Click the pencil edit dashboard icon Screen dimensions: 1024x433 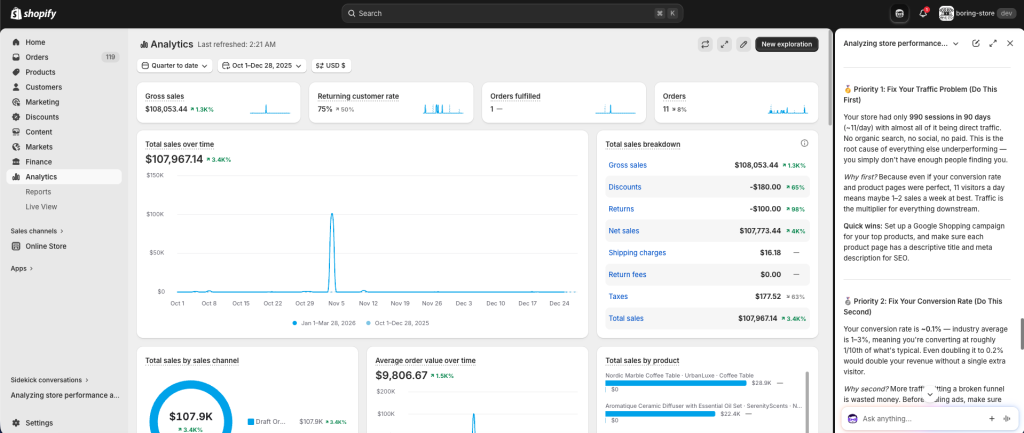tap(743, 44)
